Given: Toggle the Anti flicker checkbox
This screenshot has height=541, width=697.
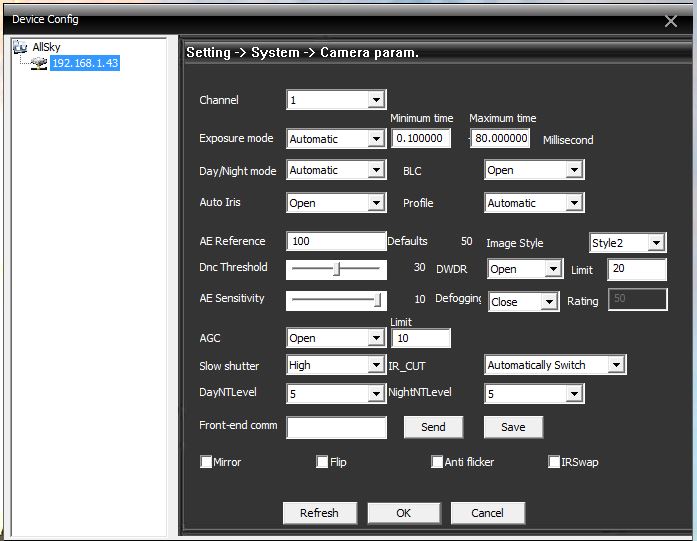Looking at the screenshot, I should pyautogui.click(x=437, y=461).
